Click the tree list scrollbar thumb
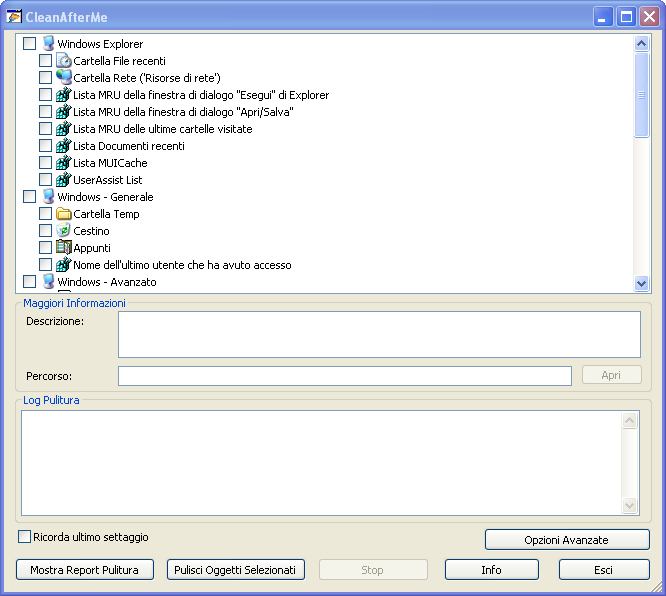 641,95
